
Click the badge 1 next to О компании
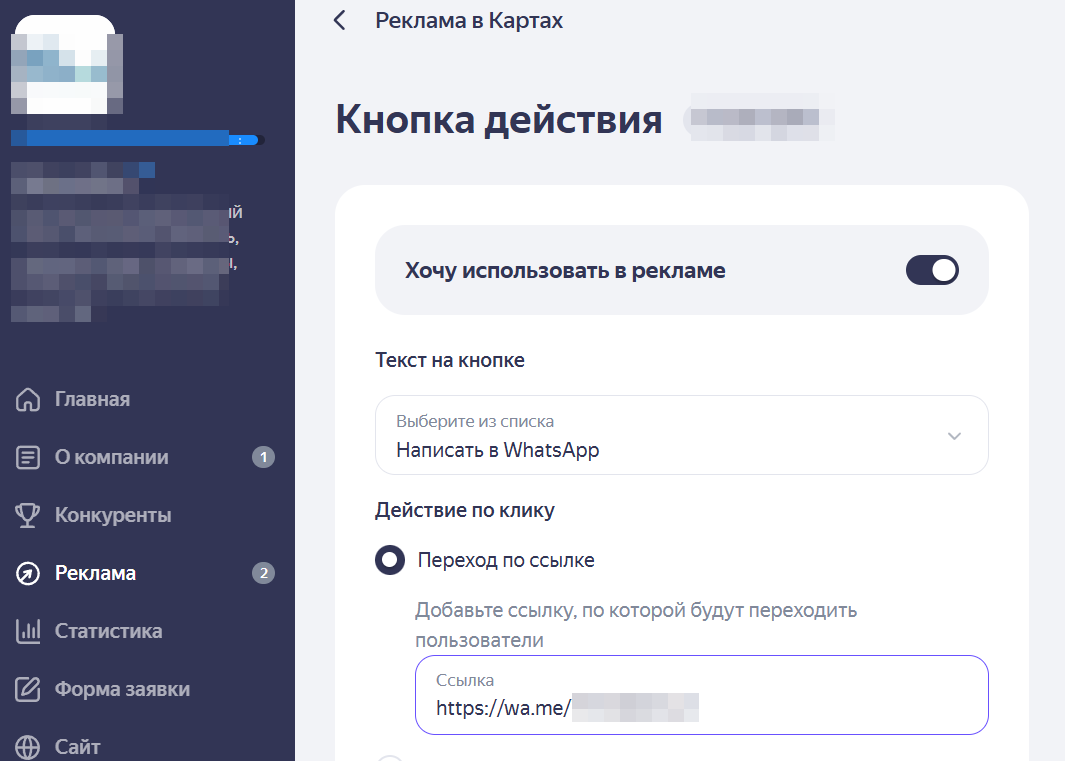(x=263, y=458)
